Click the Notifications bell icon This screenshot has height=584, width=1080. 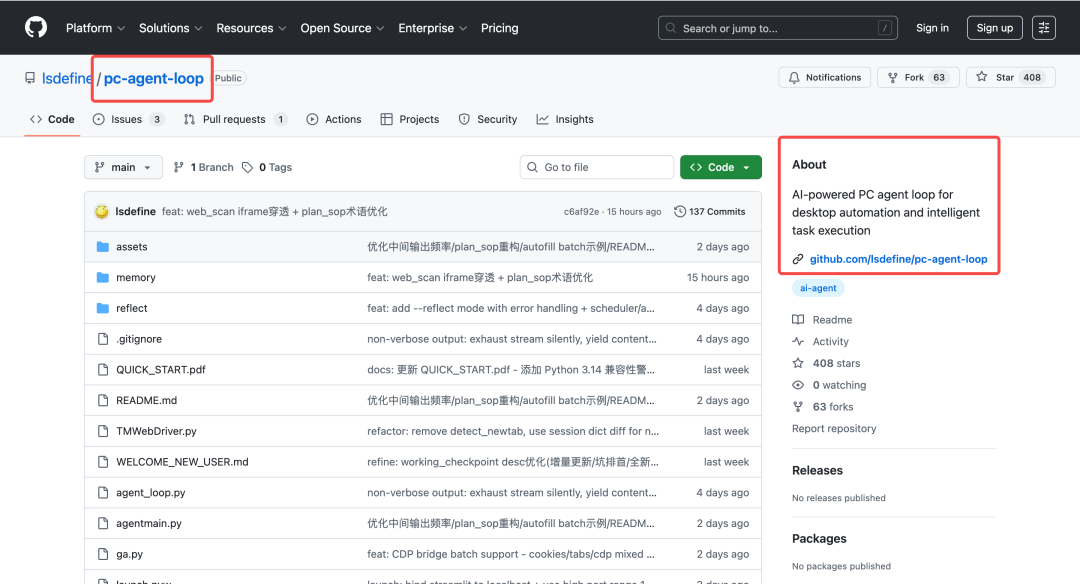794,78
